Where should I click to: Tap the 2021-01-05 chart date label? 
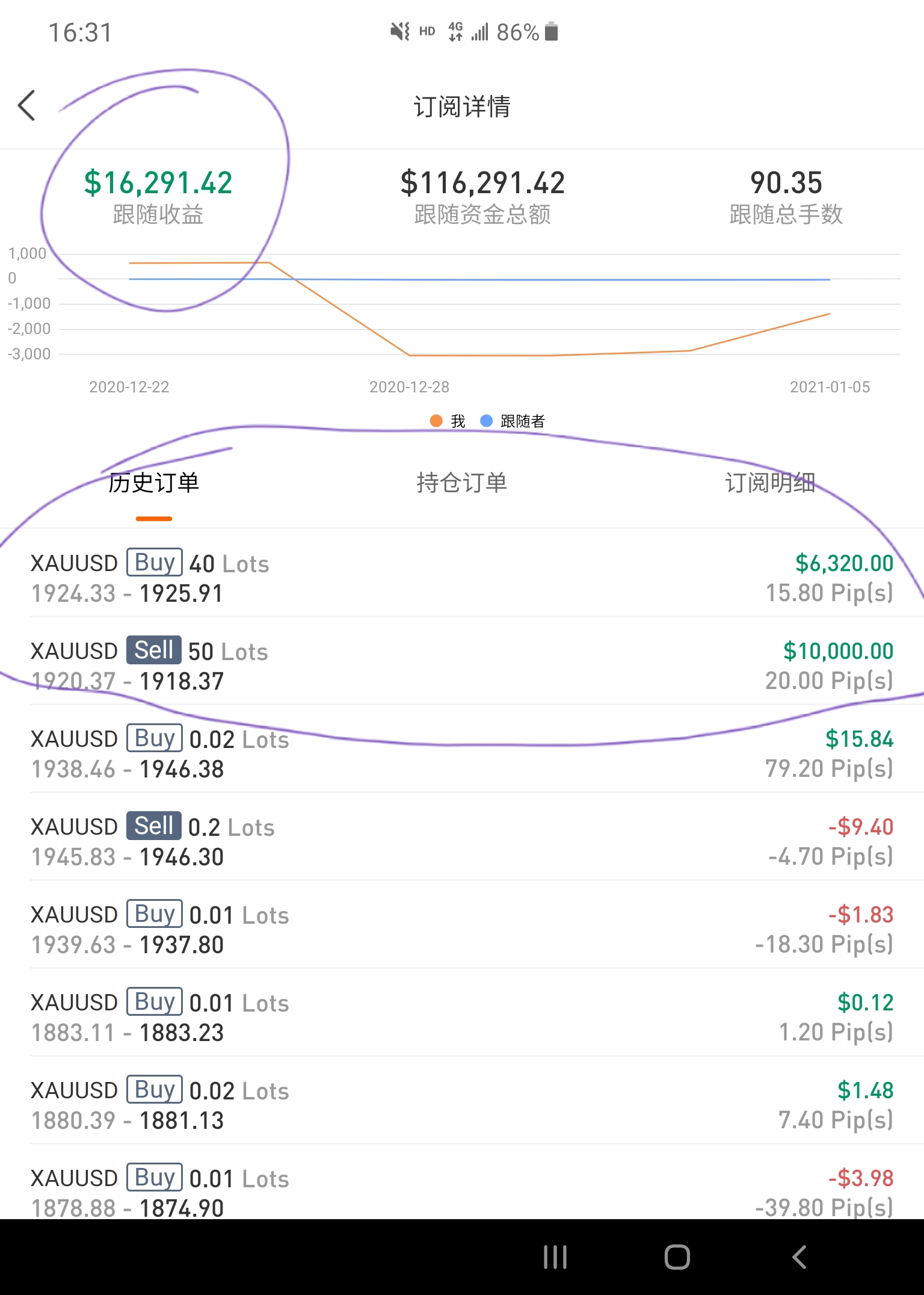(830, 387)
